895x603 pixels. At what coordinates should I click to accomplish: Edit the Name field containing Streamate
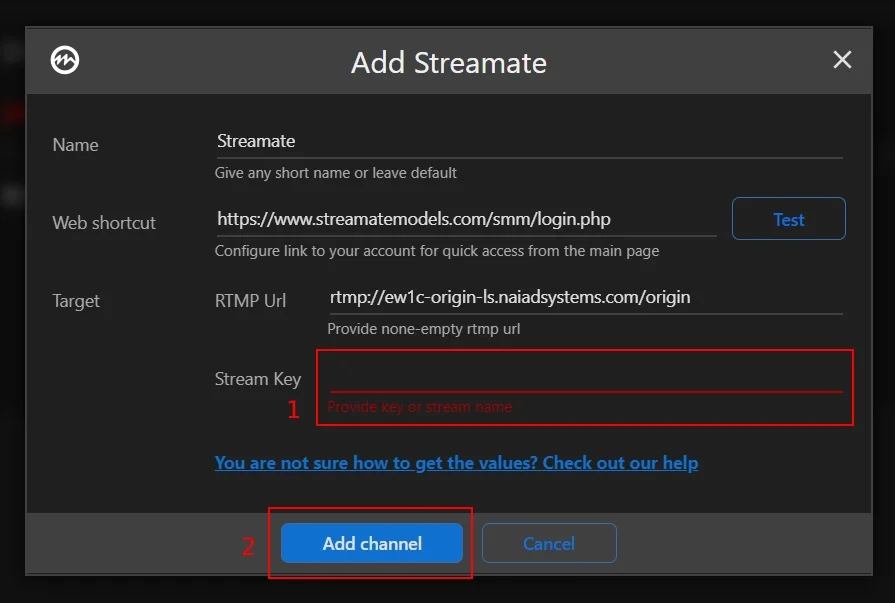tap(529, 142)
